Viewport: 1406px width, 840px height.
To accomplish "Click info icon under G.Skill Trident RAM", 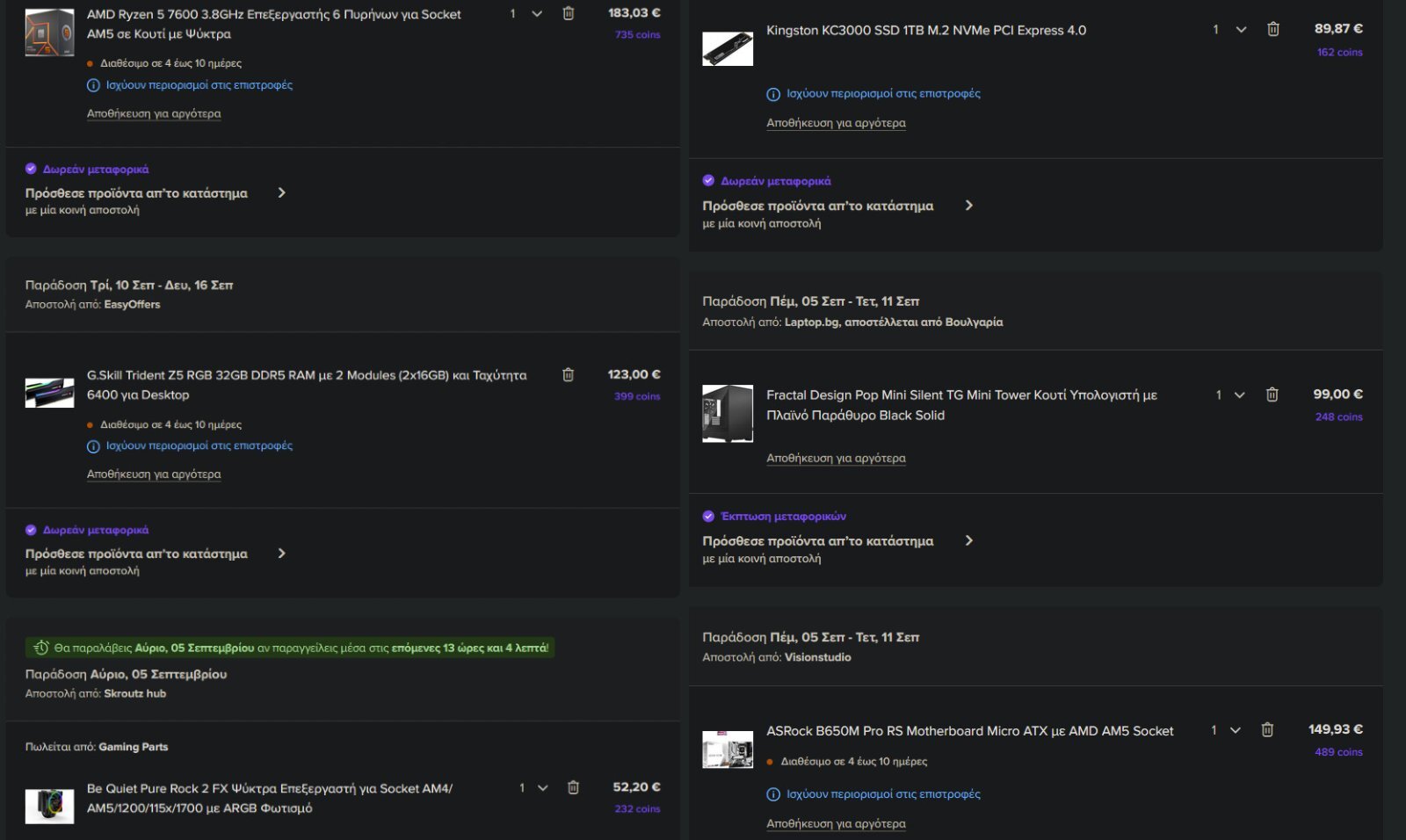I will click(93, 446).
